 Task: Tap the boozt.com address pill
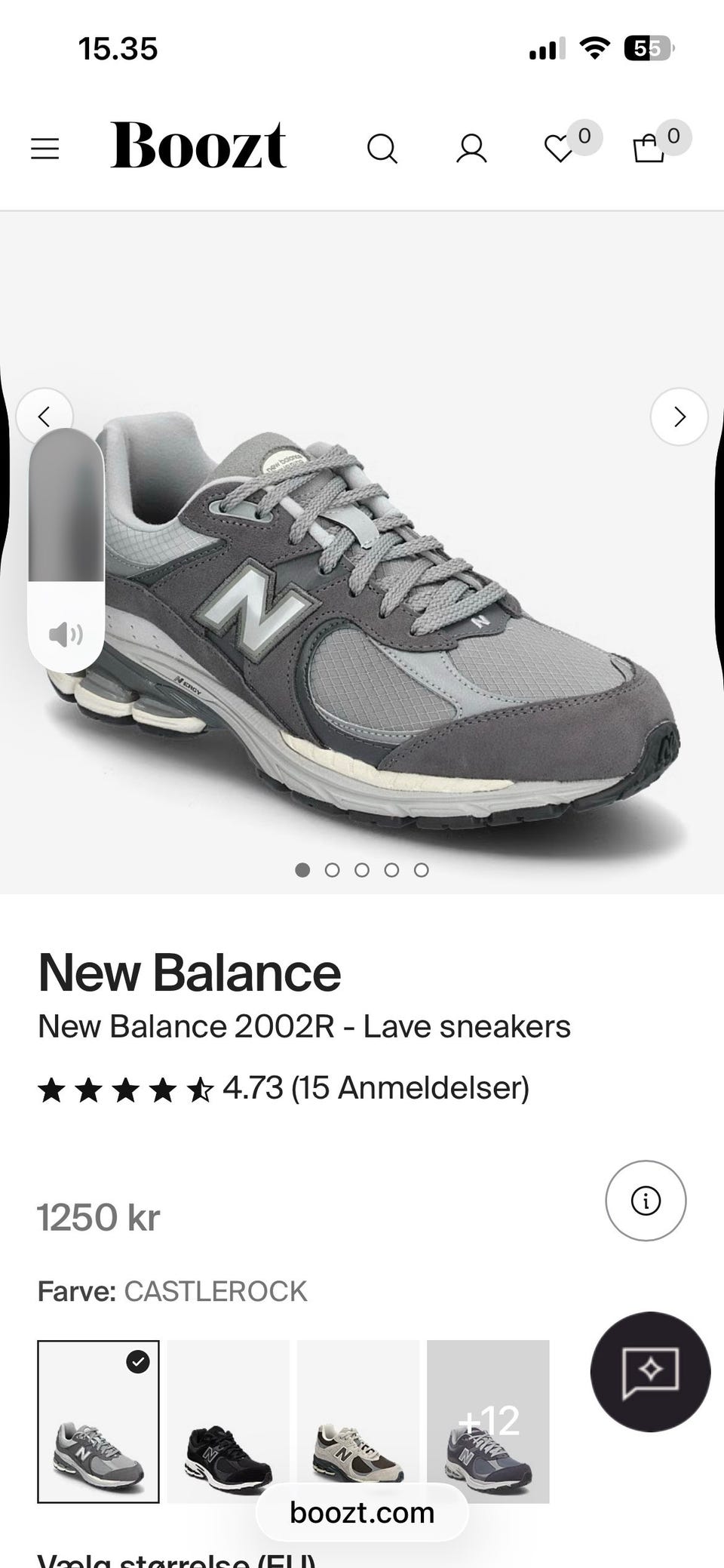pyautogui.click(x=362, y=1512)
